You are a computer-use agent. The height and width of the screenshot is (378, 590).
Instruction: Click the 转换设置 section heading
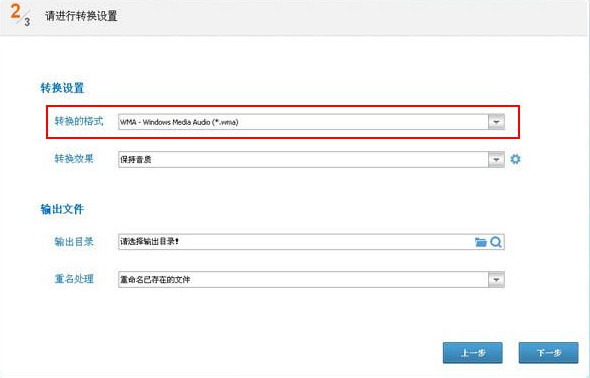(x=62, y=88)
